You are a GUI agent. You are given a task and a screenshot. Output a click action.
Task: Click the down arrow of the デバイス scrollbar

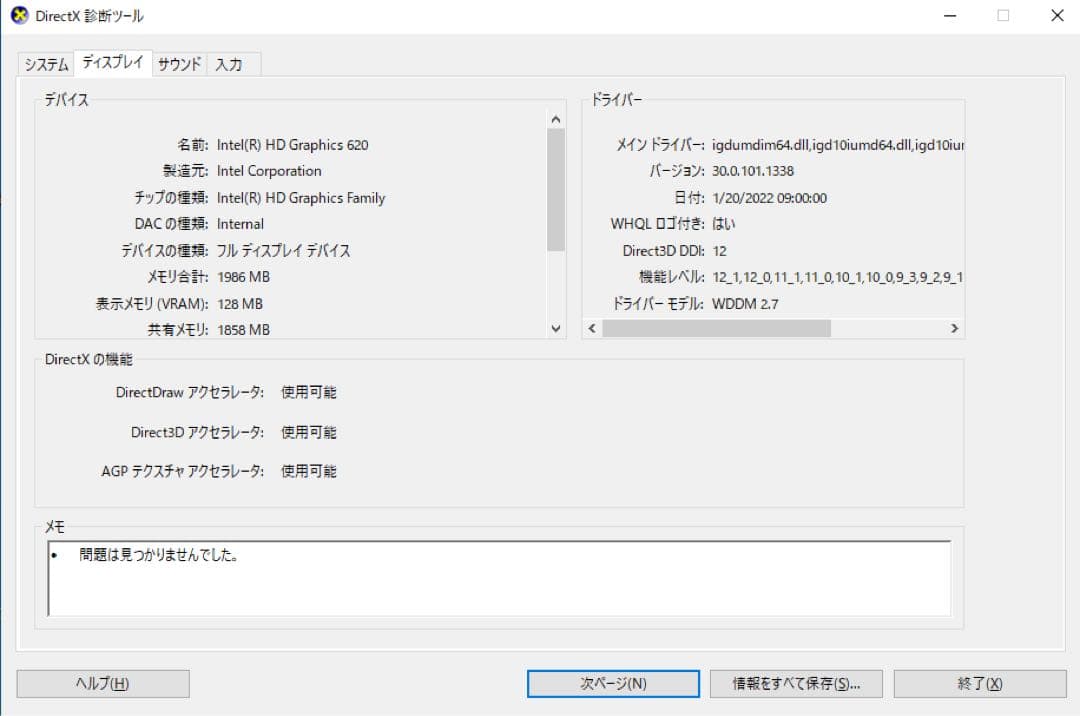click(556, 328)
